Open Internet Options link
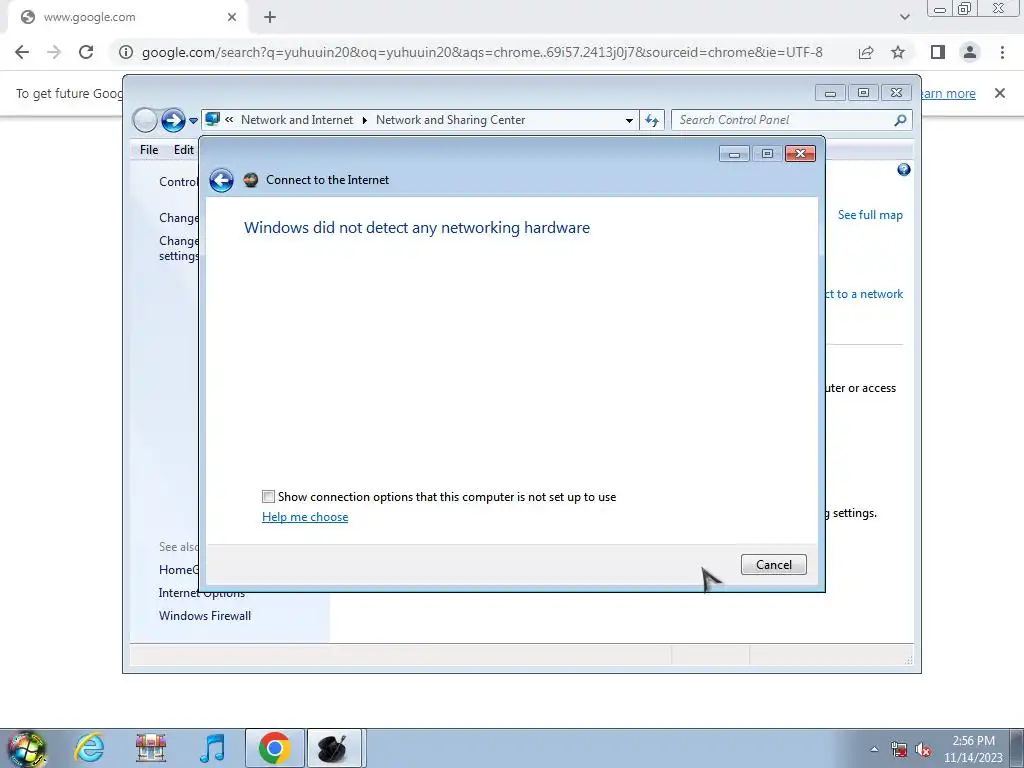This screenshot has height=768, width=1024. pos(202,593)
